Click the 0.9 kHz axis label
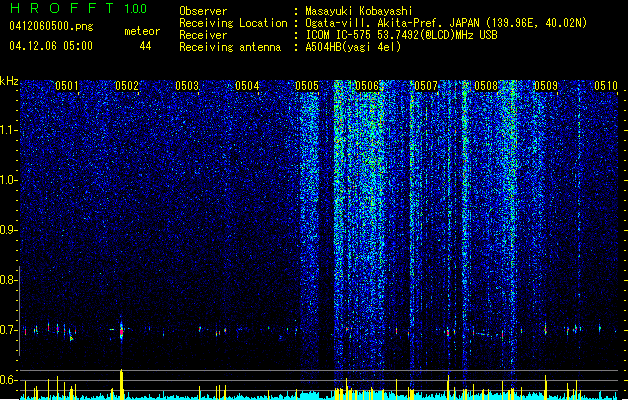 8,230
